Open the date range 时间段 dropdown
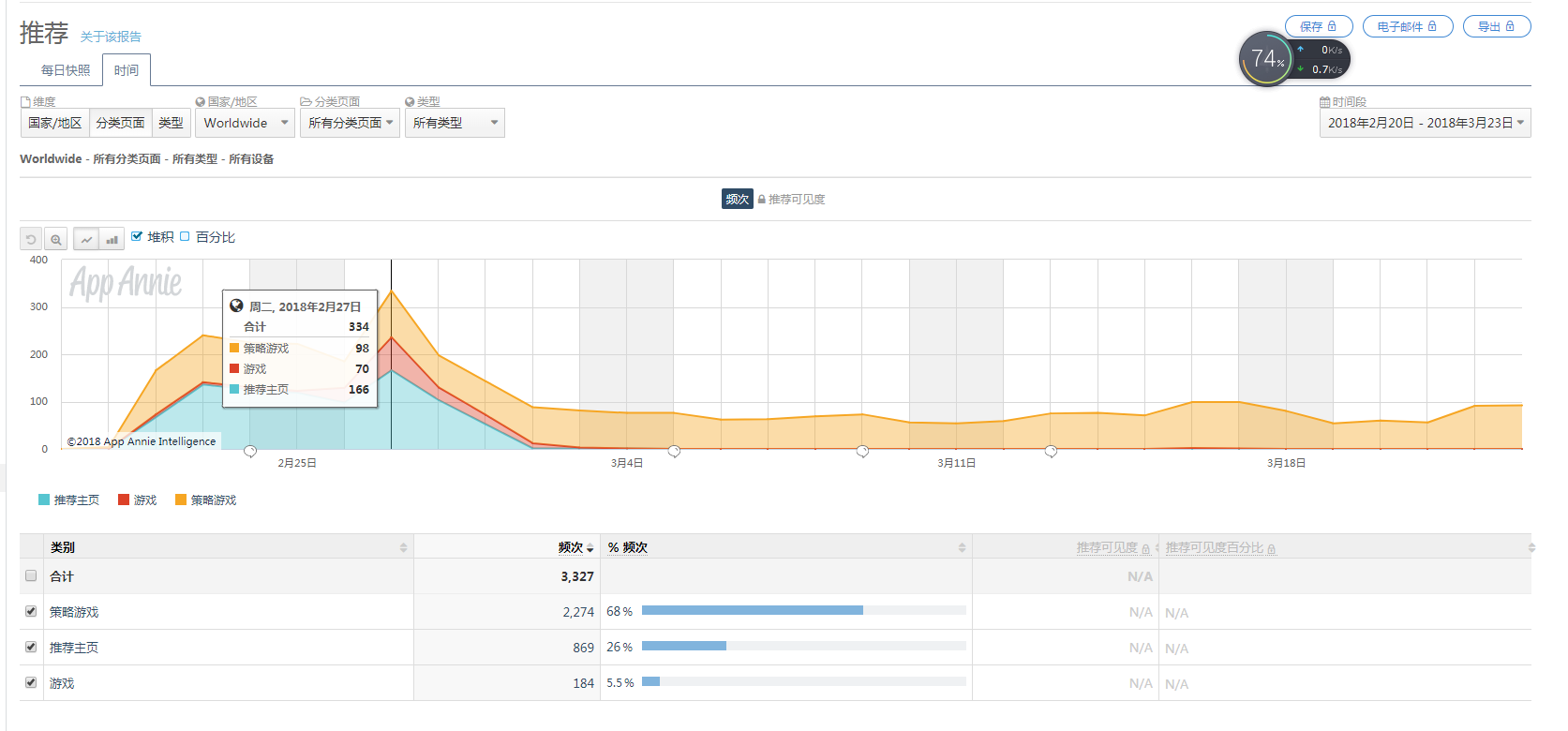Screen dimensions: 1568x731 coord(1425,123)
